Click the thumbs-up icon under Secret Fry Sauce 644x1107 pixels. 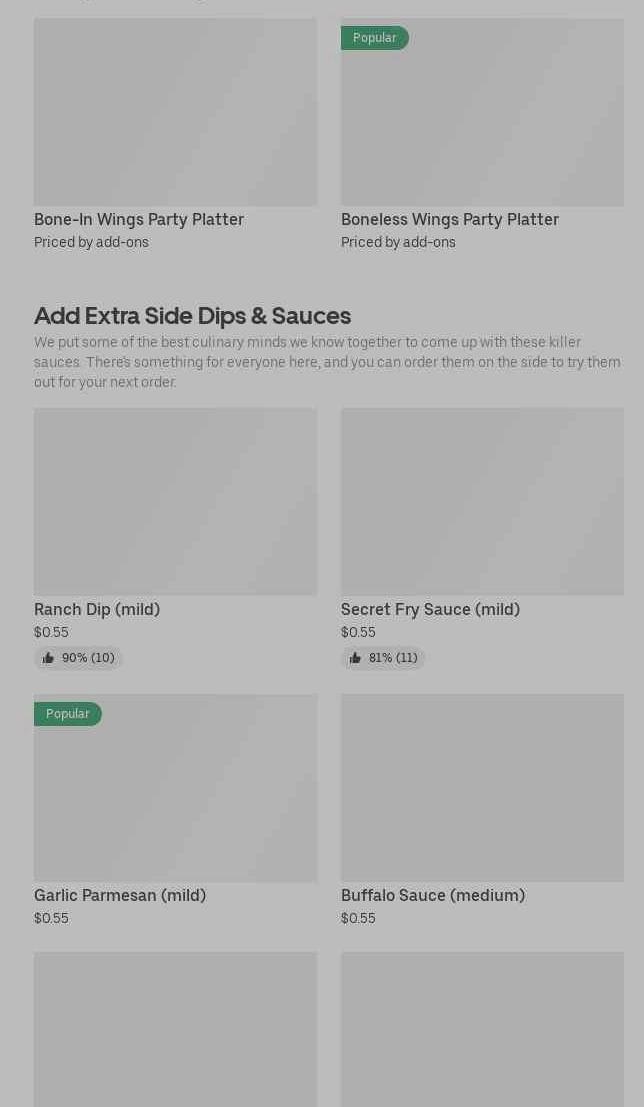point(355,658)
